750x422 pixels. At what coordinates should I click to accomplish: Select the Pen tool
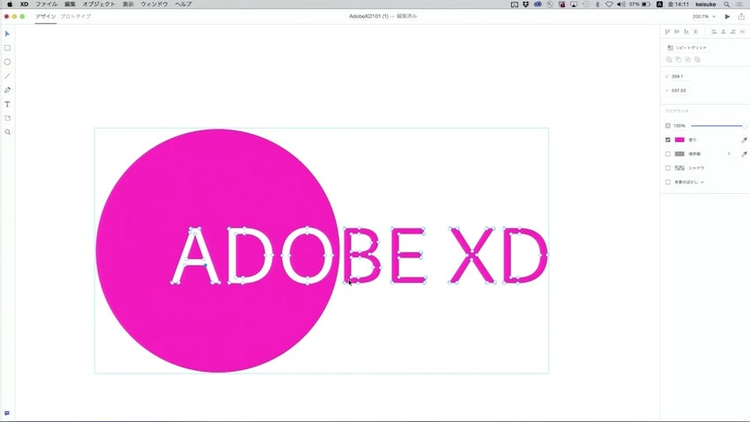(7, 90)
